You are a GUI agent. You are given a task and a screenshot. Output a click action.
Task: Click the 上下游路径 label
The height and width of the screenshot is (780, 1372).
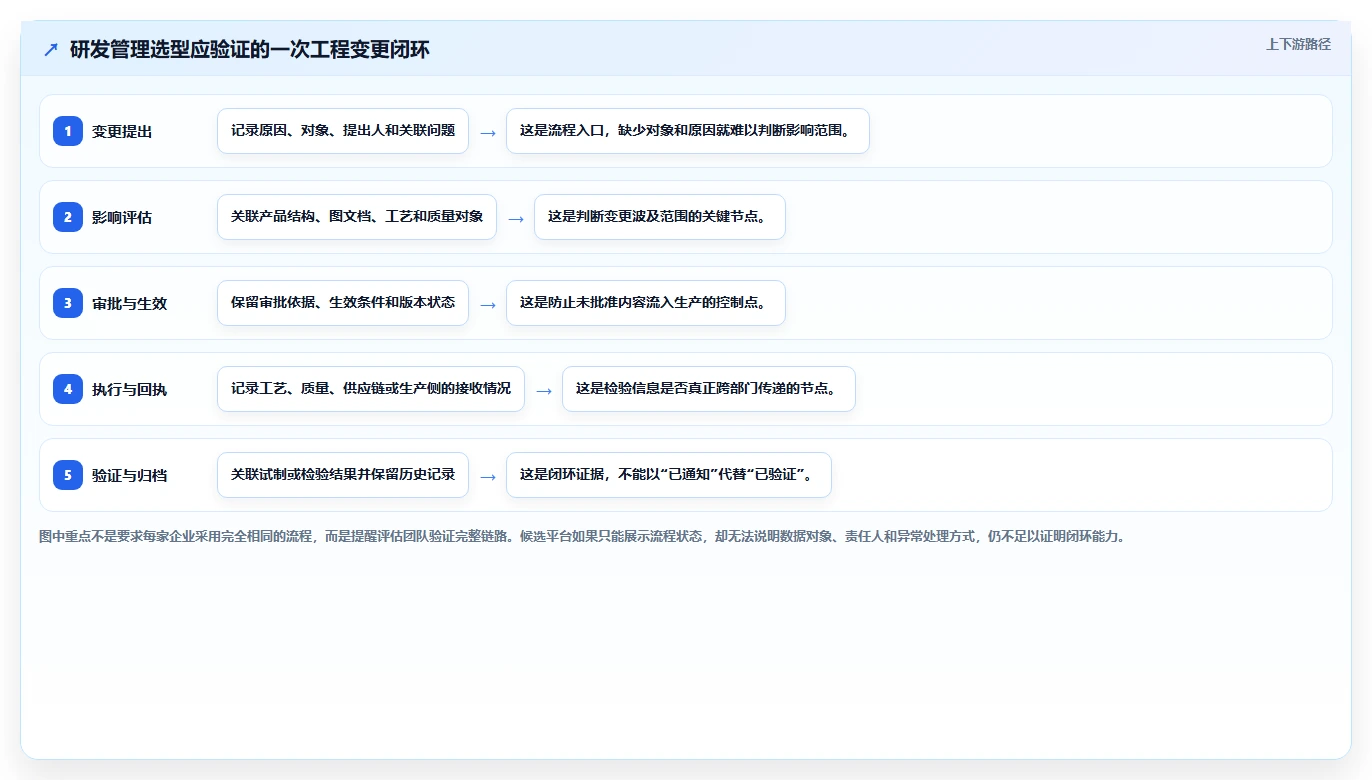[x=1298, y=44]
